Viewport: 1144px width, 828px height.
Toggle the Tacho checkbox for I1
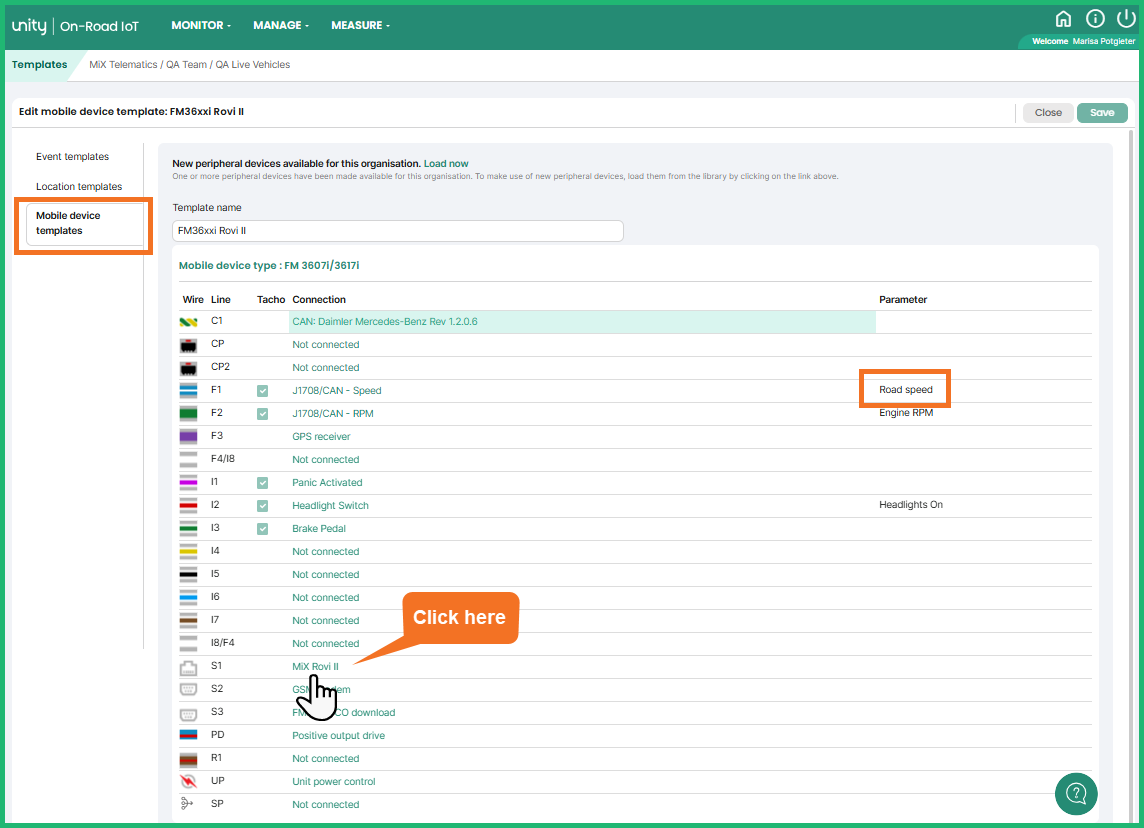(x=263, y=483)
